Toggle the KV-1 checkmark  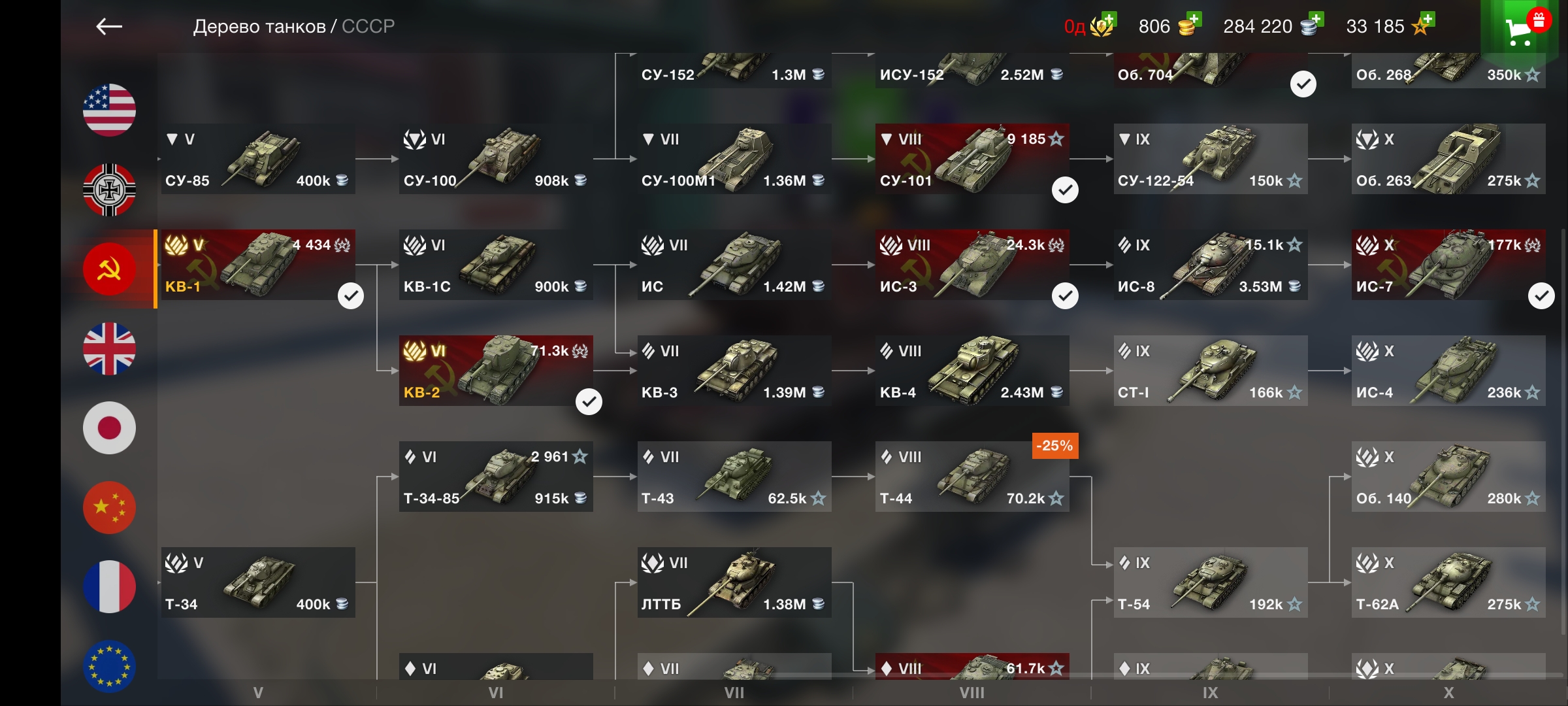tap(351, 296)
